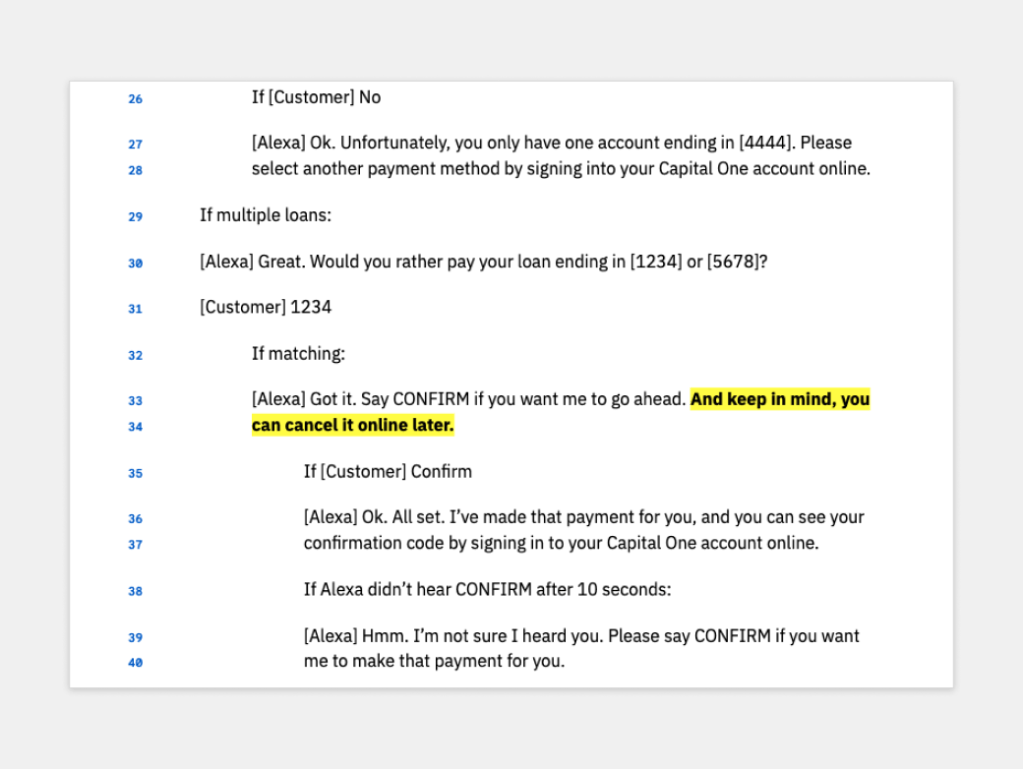This screenshot has height=769, width=1023.
Task: Click the 'If [Customer] No' line
Action: 316,98
